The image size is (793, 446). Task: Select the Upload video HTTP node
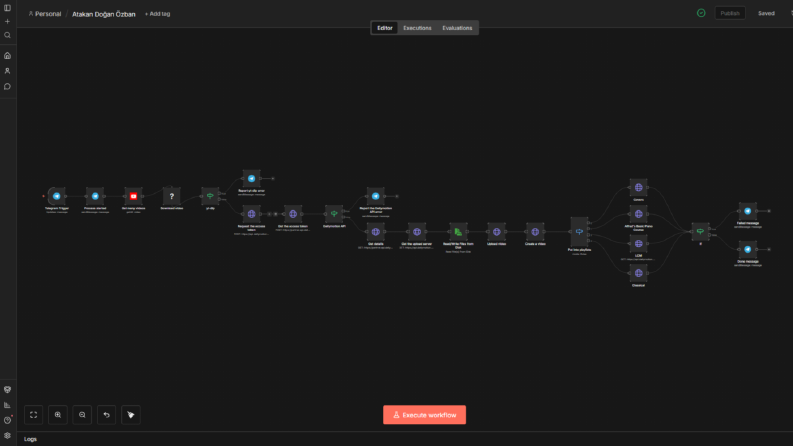[x=497, y=232]
